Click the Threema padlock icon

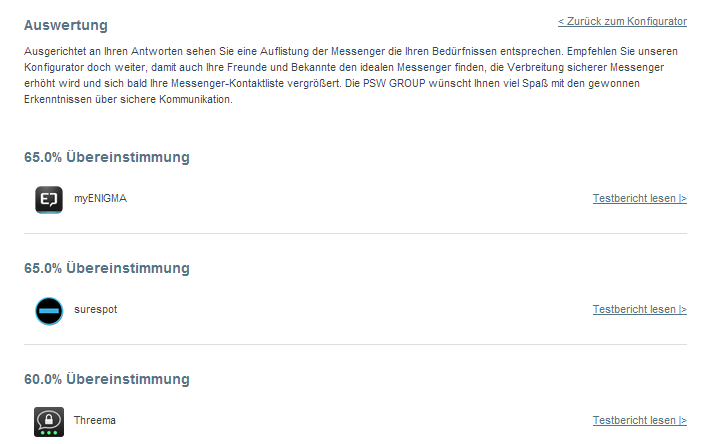pos(49,421)
